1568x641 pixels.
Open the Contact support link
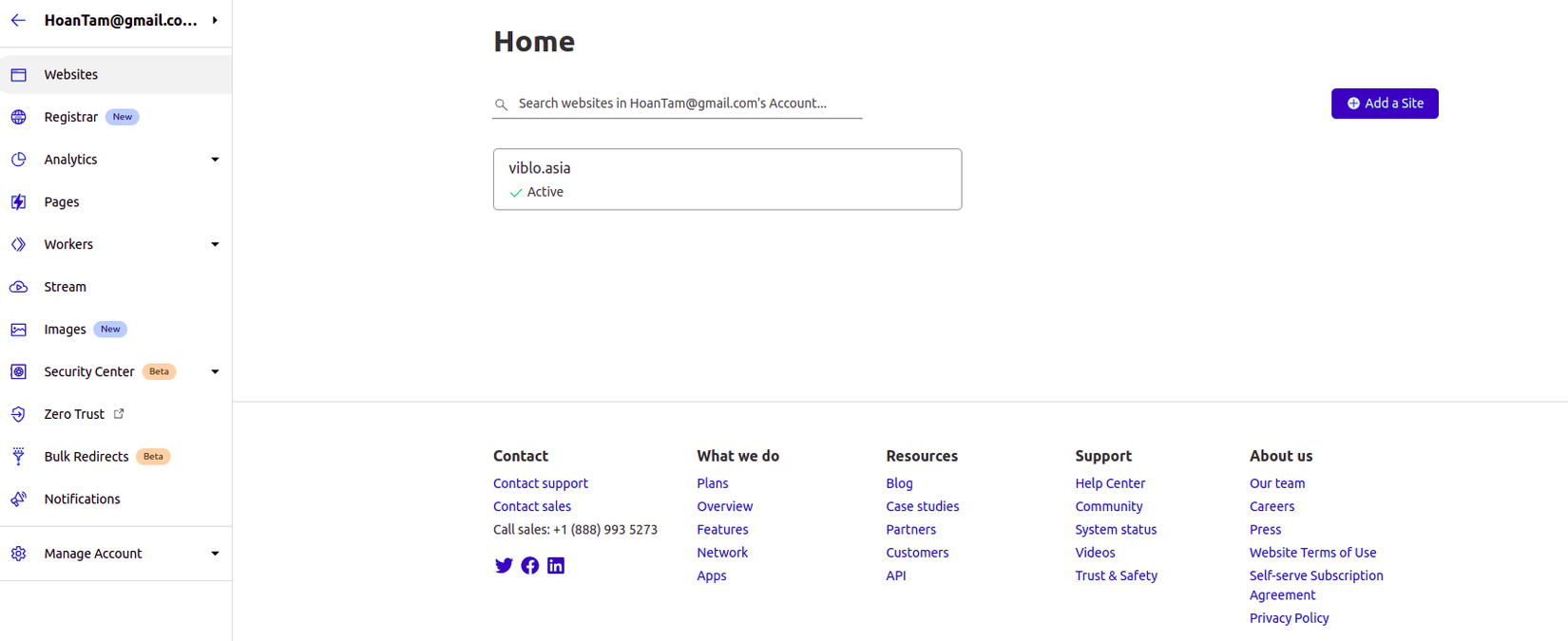[x=541, y=483]
